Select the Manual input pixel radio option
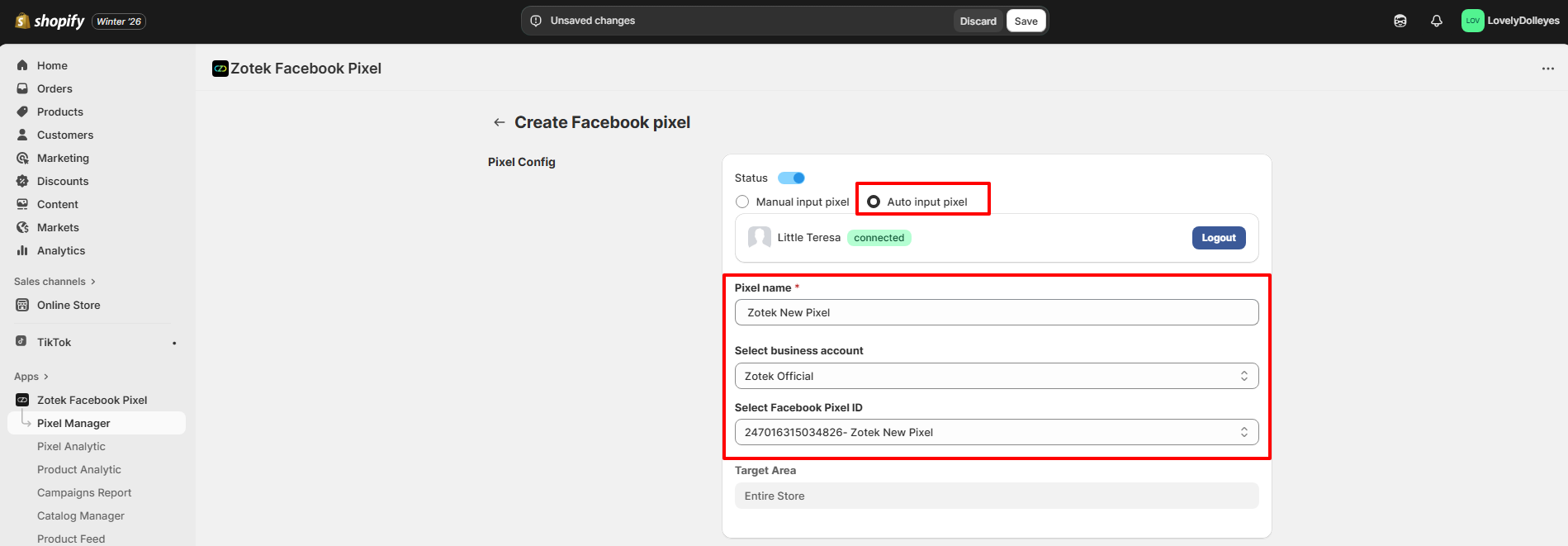Screen dimensions: 1568x546 pos(742,202)
